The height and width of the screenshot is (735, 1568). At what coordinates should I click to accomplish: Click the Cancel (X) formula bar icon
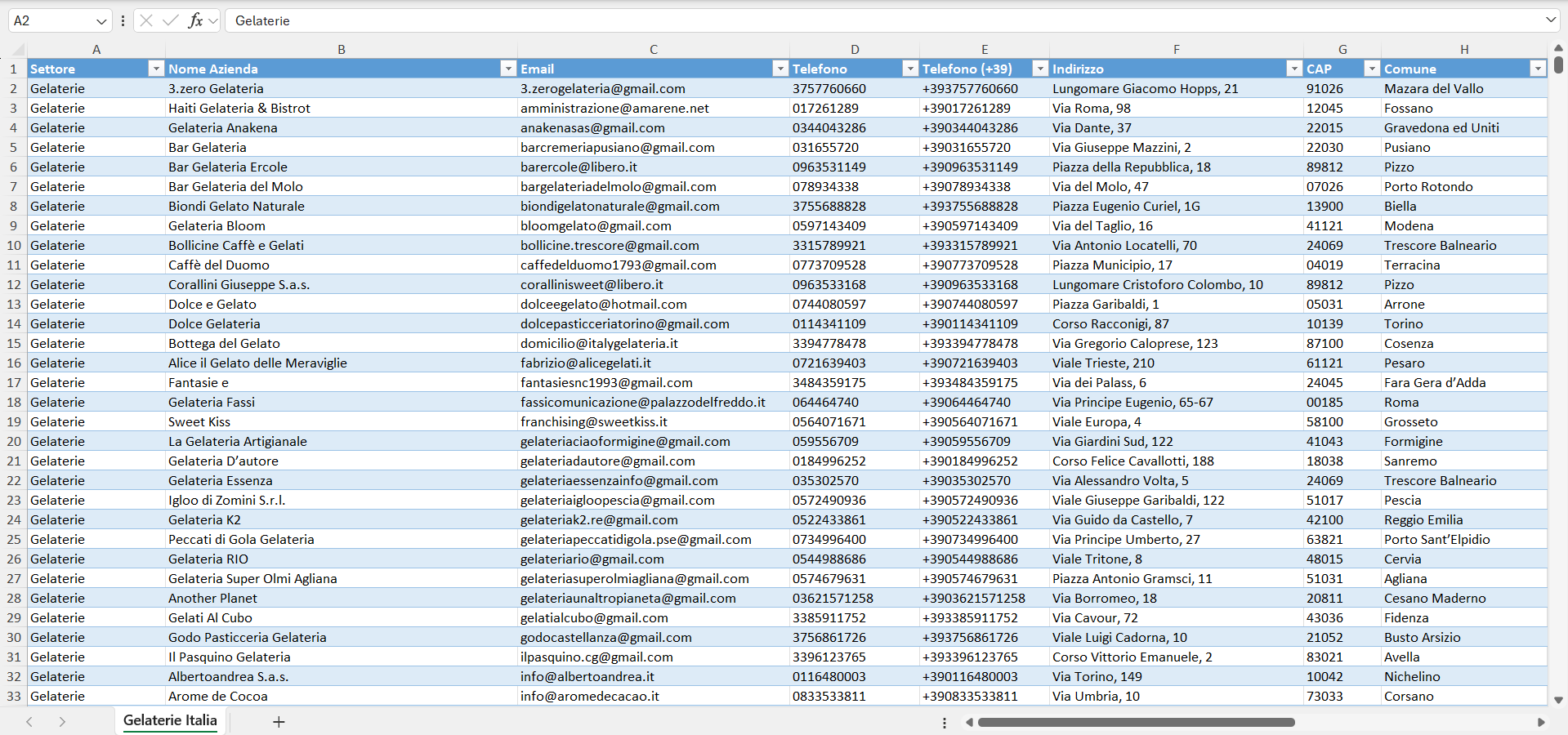(x=146, y=20)
